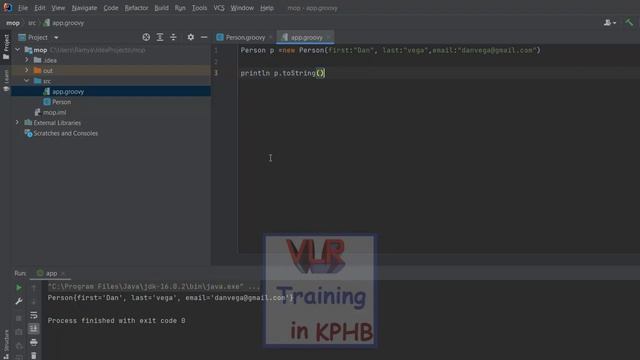Click the build hammer icon
The width and height of the screenshot is (640, 360).
tap(629, 23)
